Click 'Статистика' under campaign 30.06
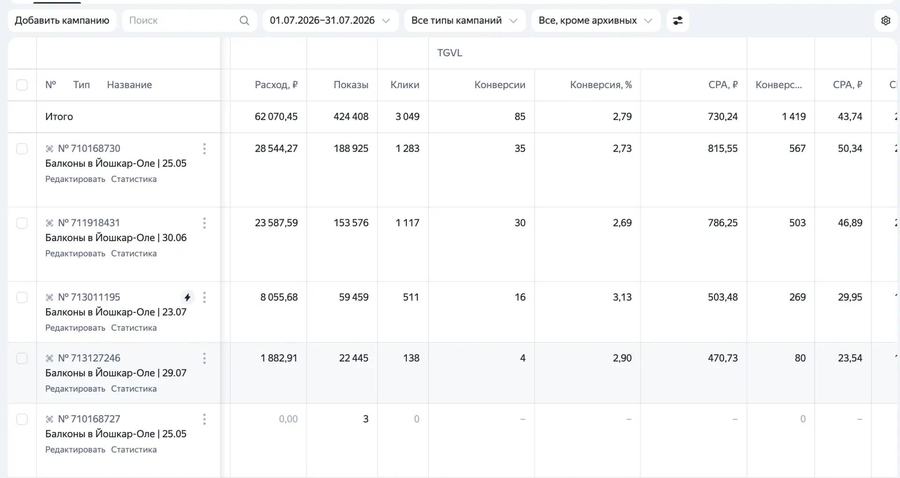This screenshot has width=900, height=478. click(x=134, y=254)
